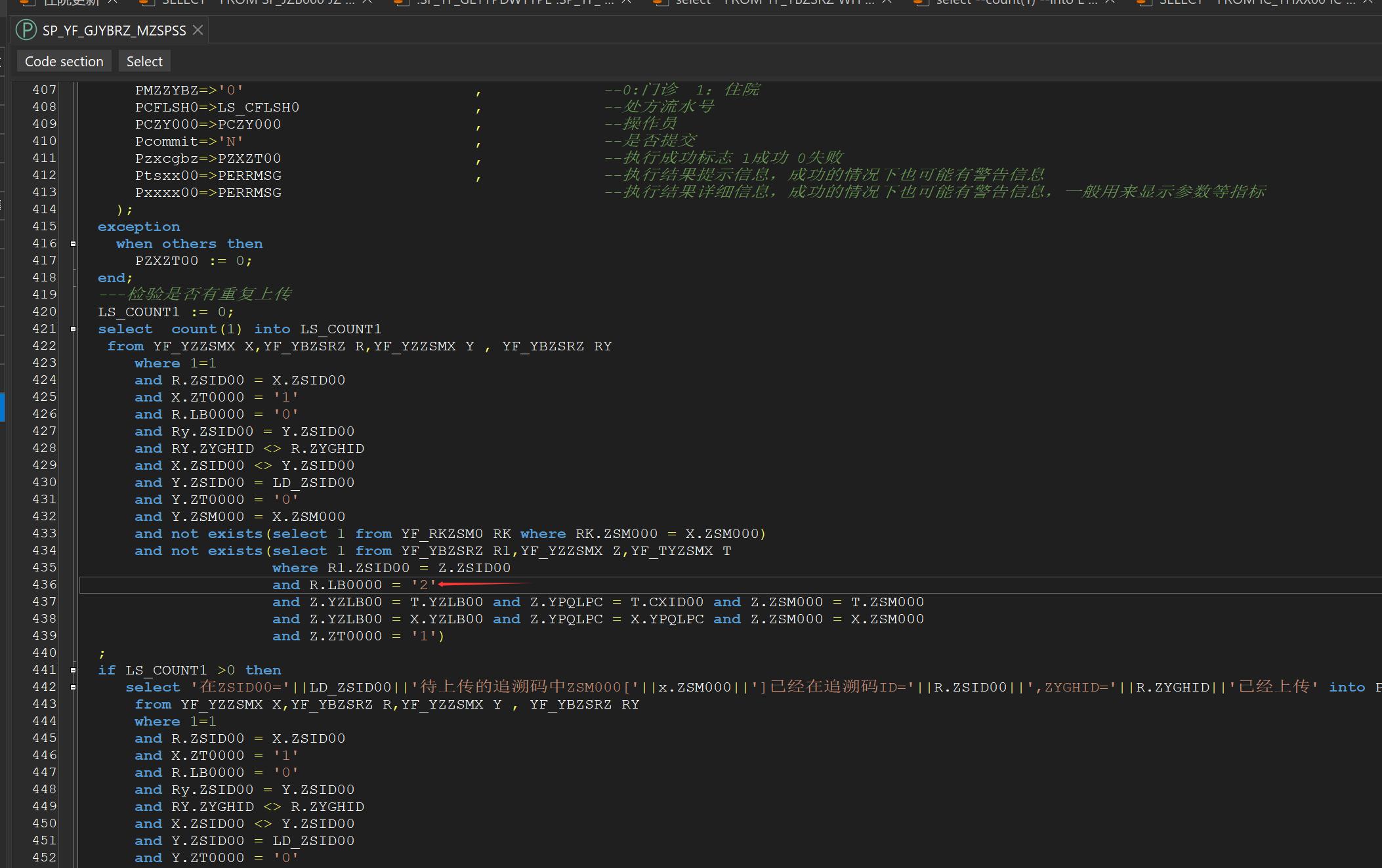Click the procedure icon on SP_YF_GJYBRZ_MZSPSS tab
The width and height of the screenshot is (1382, 868).
pyautogui.click(x=26, y=30)
